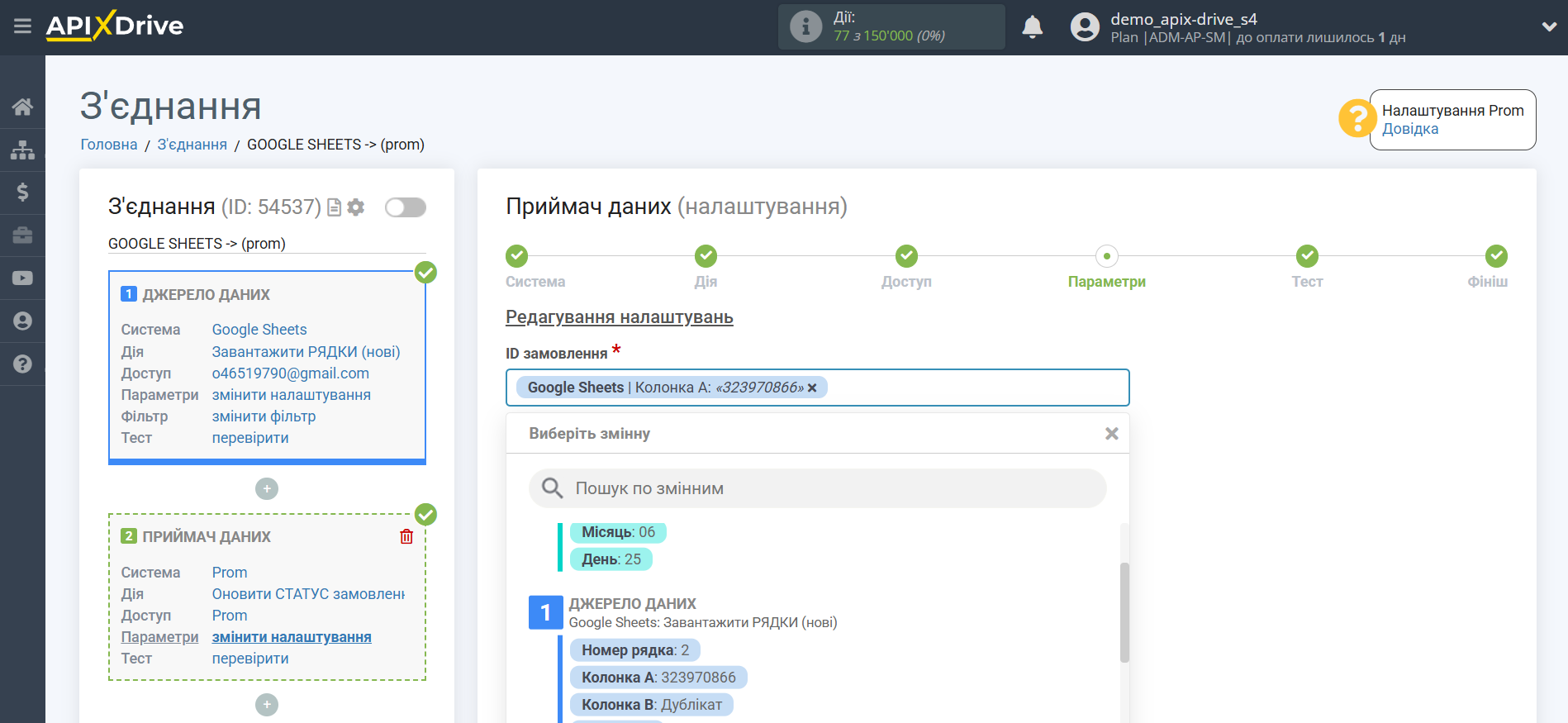The height and width of the screenshot is (723, 1568).
Task: Click the variable list scrollbar
Action: point(1124,612)
